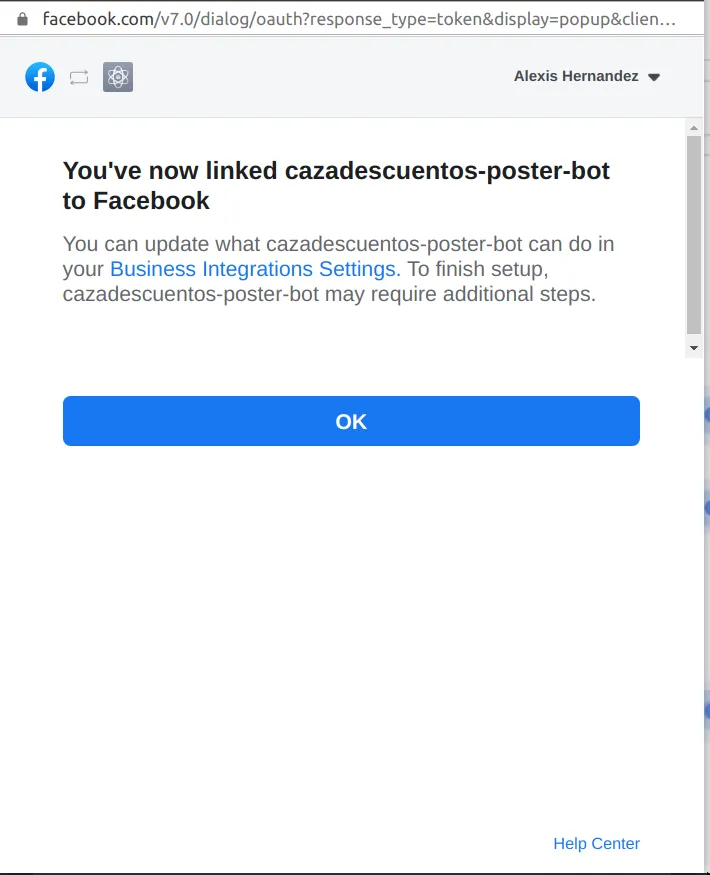Viewport: 710px width, 875px height.
Task: Open the Alexis Hernandez account name menu
Action: (576, 76)
